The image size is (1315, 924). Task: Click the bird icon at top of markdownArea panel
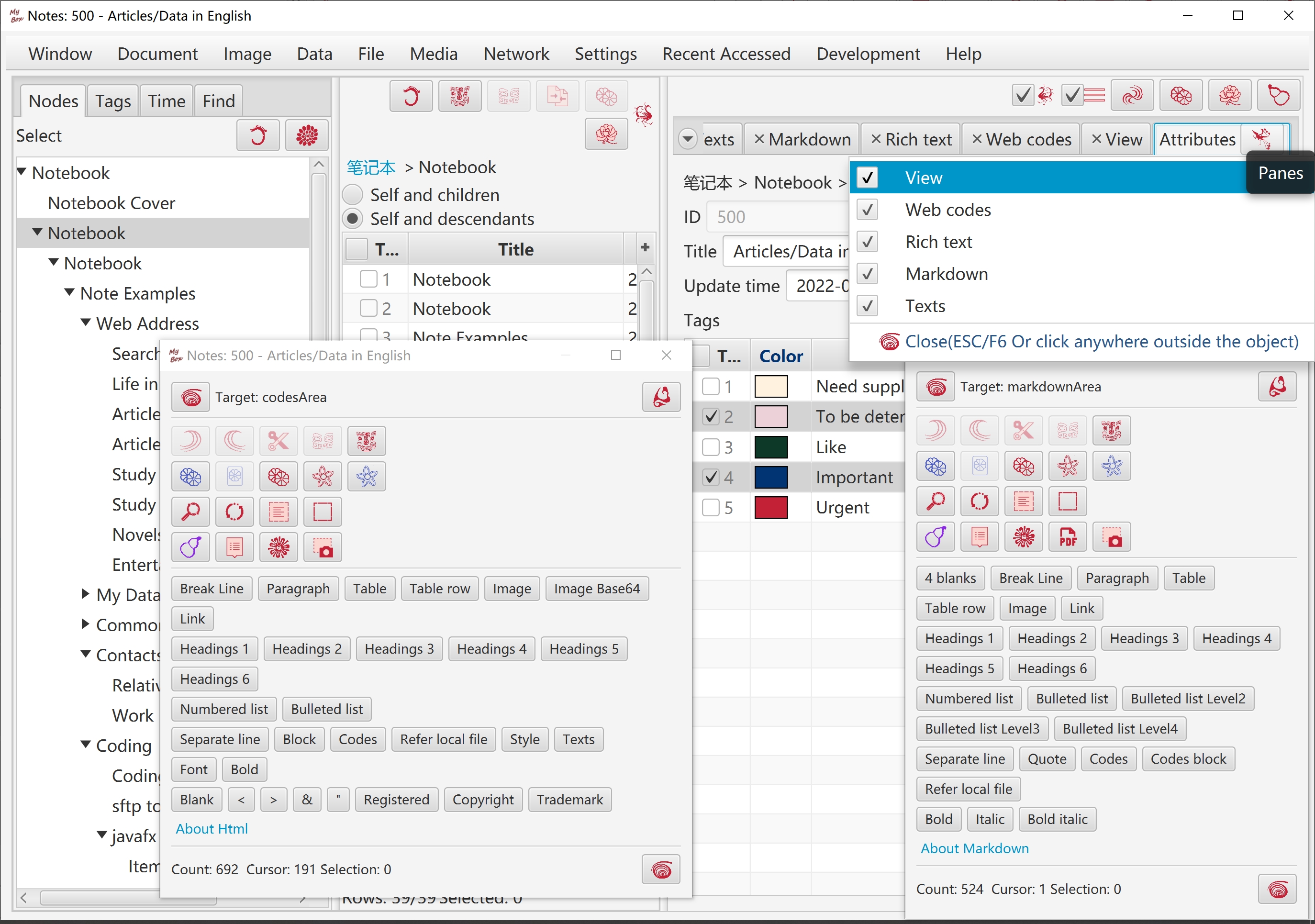(1277, 387)
